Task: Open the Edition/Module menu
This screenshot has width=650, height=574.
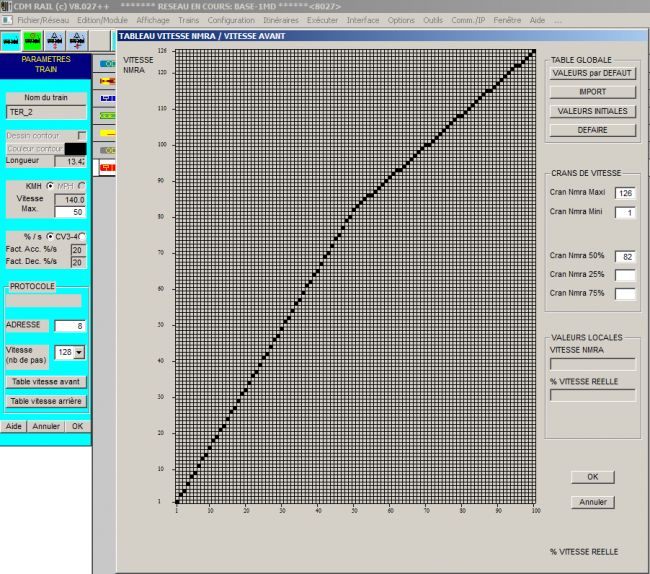Action: (x=102, y=20)
